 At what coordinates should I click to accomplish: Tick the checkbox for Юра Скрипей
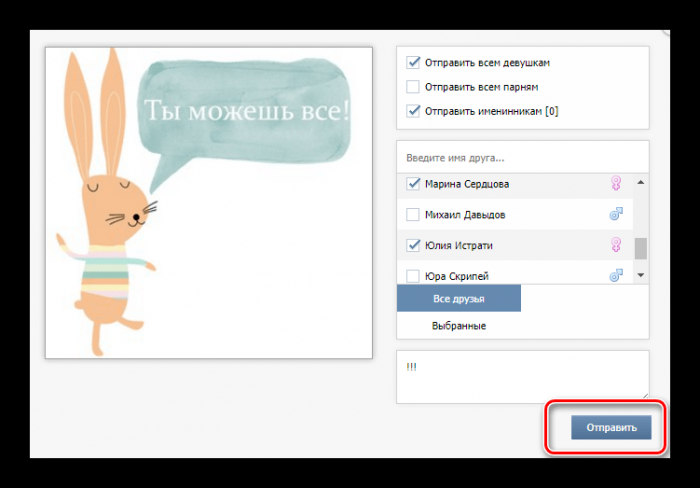point(413,276)
